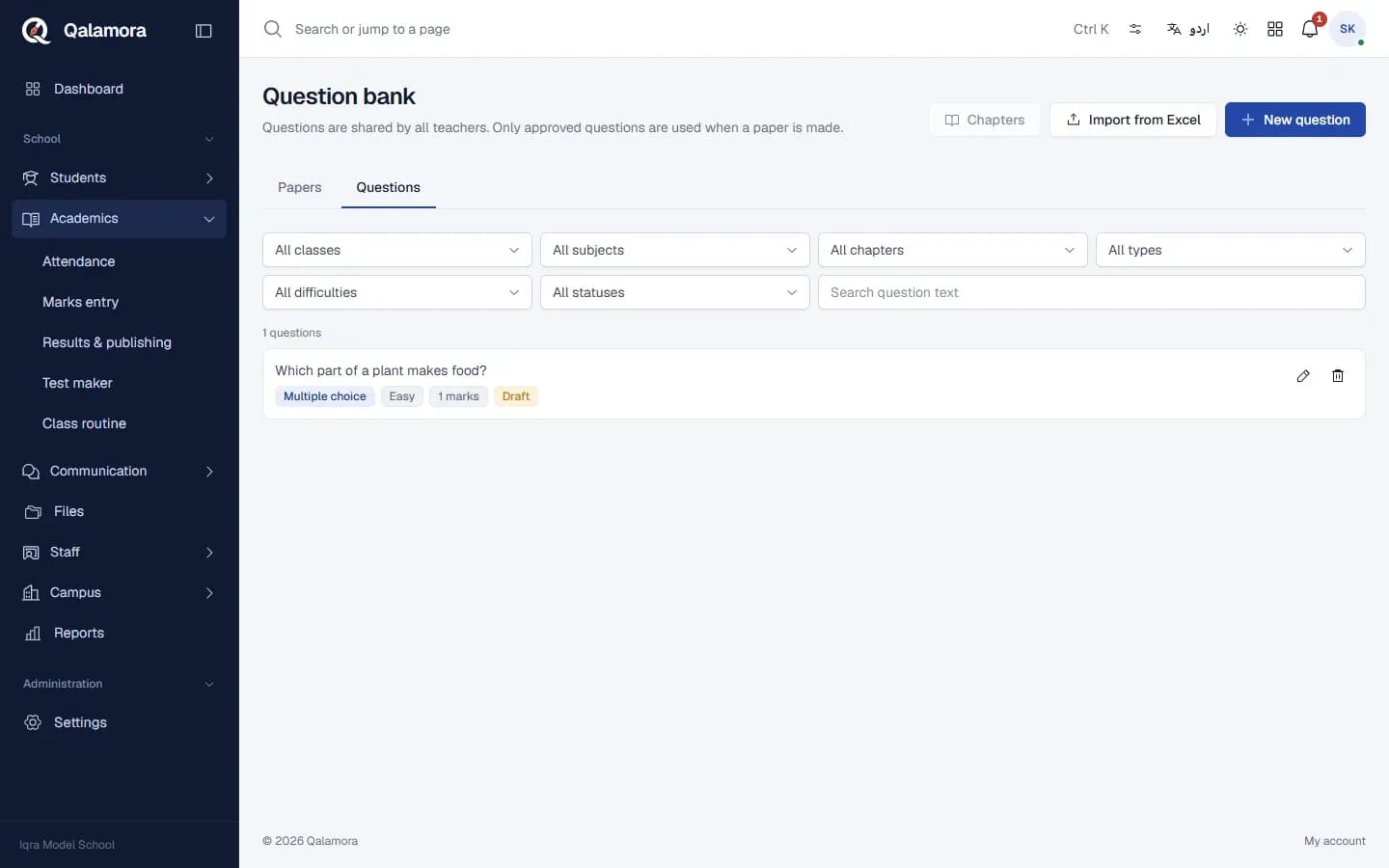Viewport: 1389px width, 868px height.
Task: Open Dashboard from sidebar
Action: [x=120, y=89]
